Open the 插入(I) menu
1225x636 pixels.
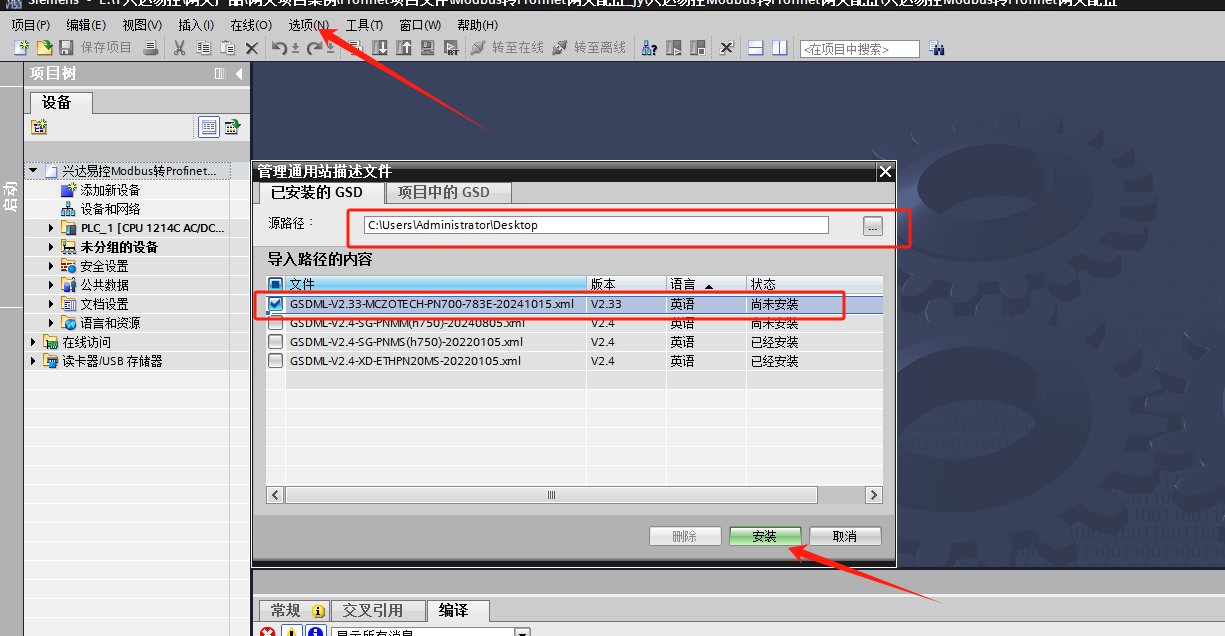pyautogui.click(x=196, y=25)
